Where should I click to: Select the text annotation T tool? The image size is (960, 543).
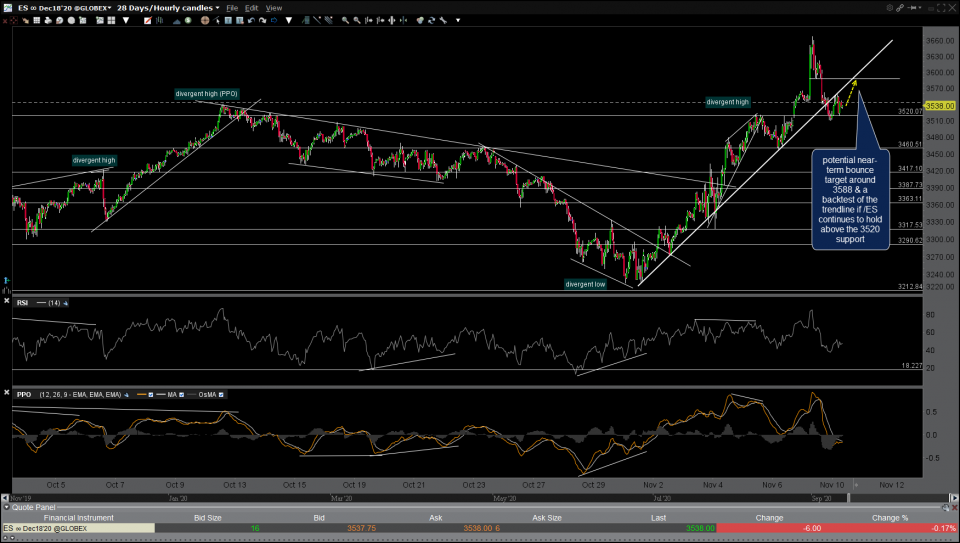click(x=228, y=20)
